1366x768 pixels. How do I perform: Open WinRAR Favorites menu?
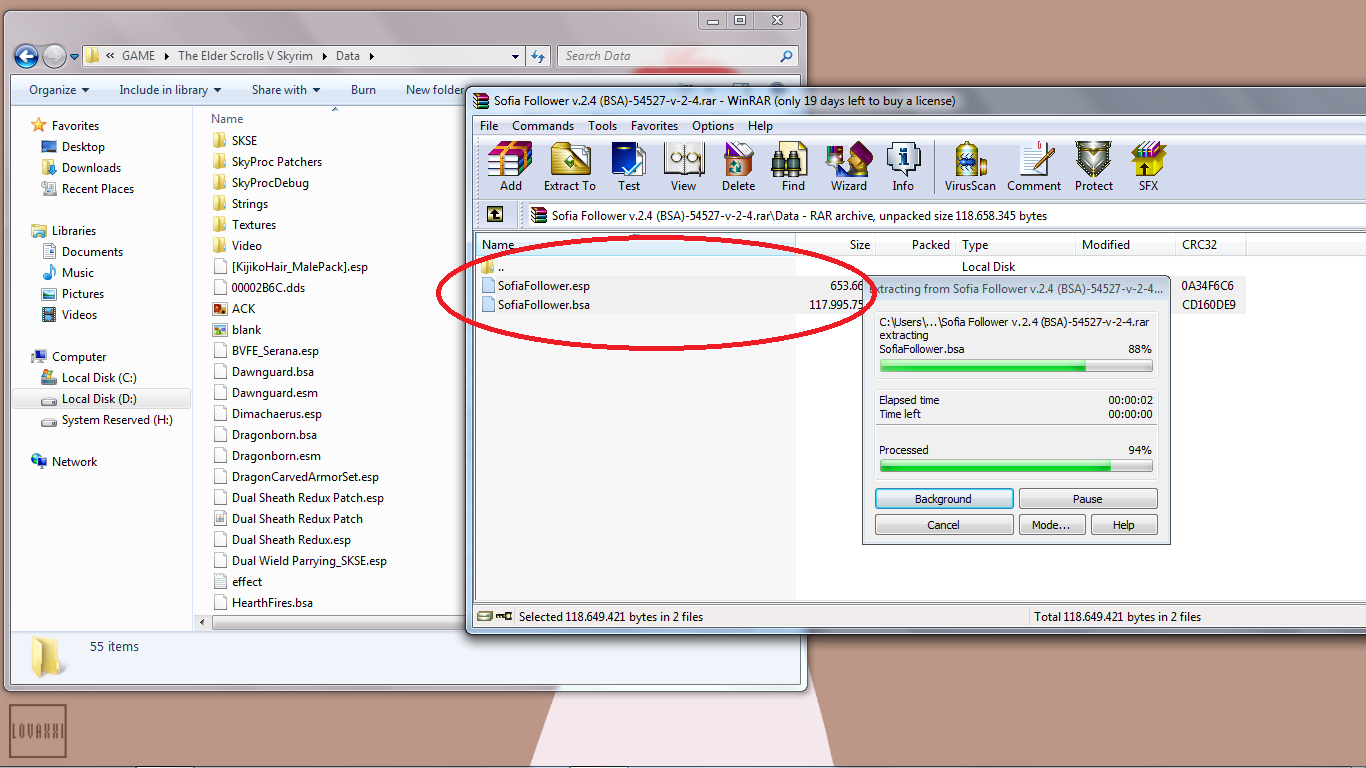pyautogui.click(x=654, y=126)
